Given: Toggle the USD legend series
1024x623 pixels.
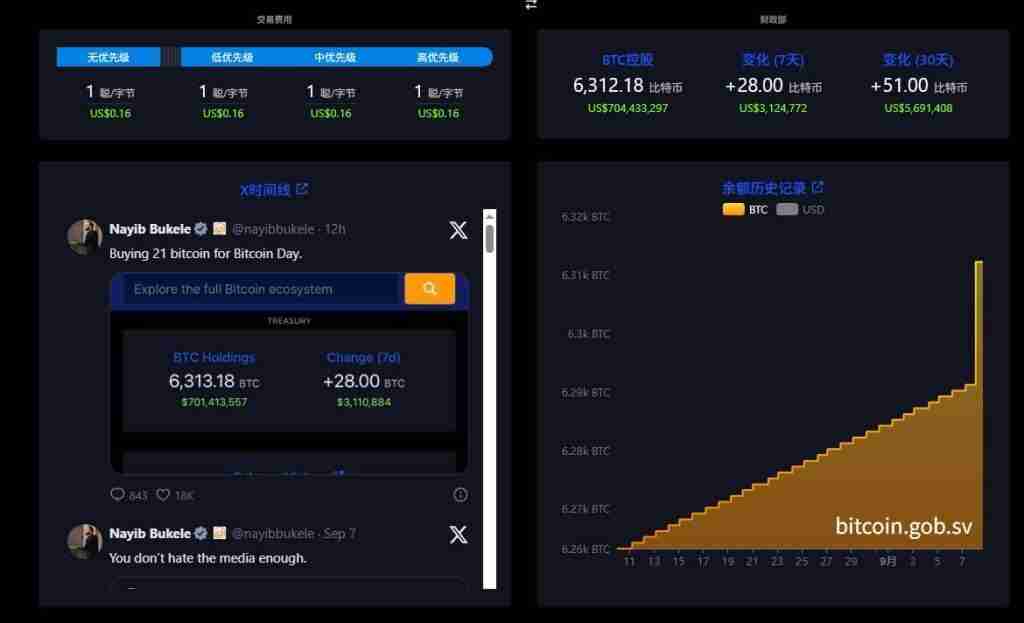Looking at the screenshot, I should tap(800, 209).
